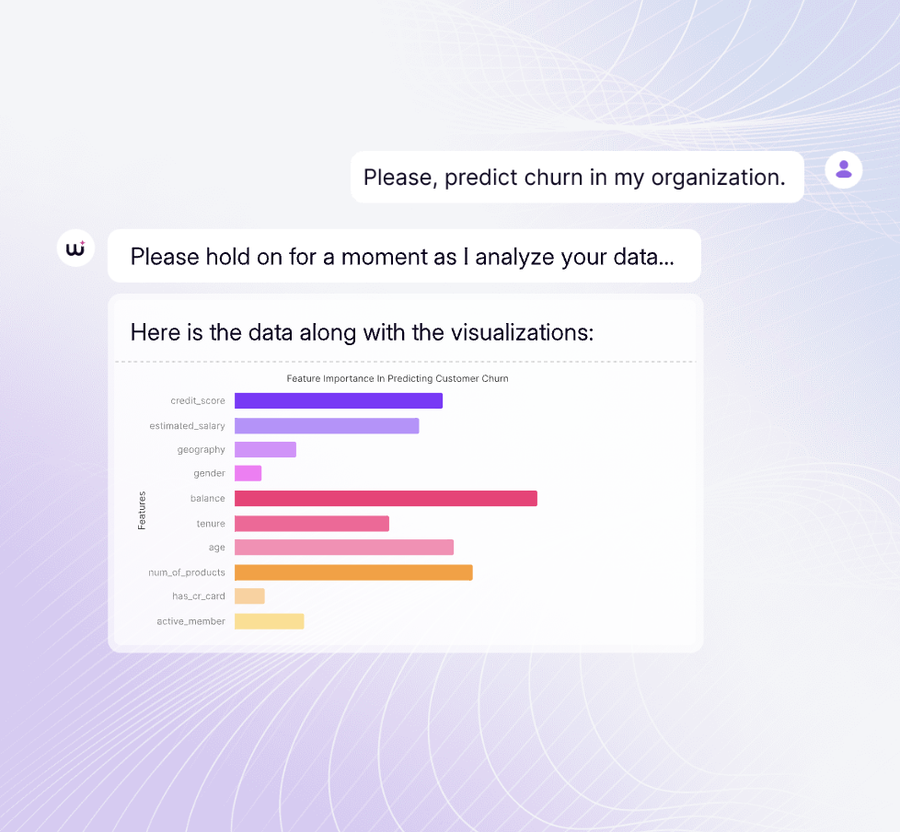The height and width of the screenshot is (832, 900).
Task: Click the small pink gender bar
Action: pyautogui.click(x=248, y=473)
